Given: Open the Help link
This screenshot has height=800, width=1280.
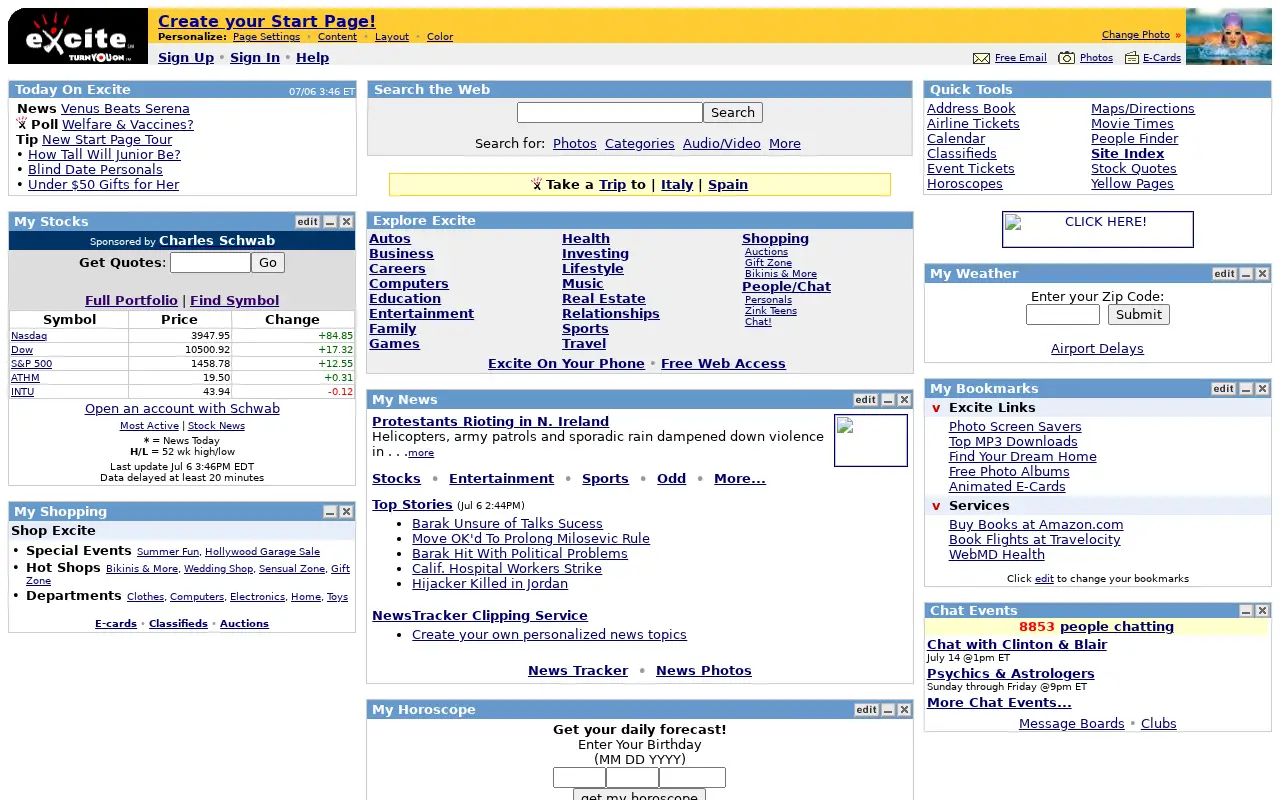Looking at the screenshot, I should (312, 58).
